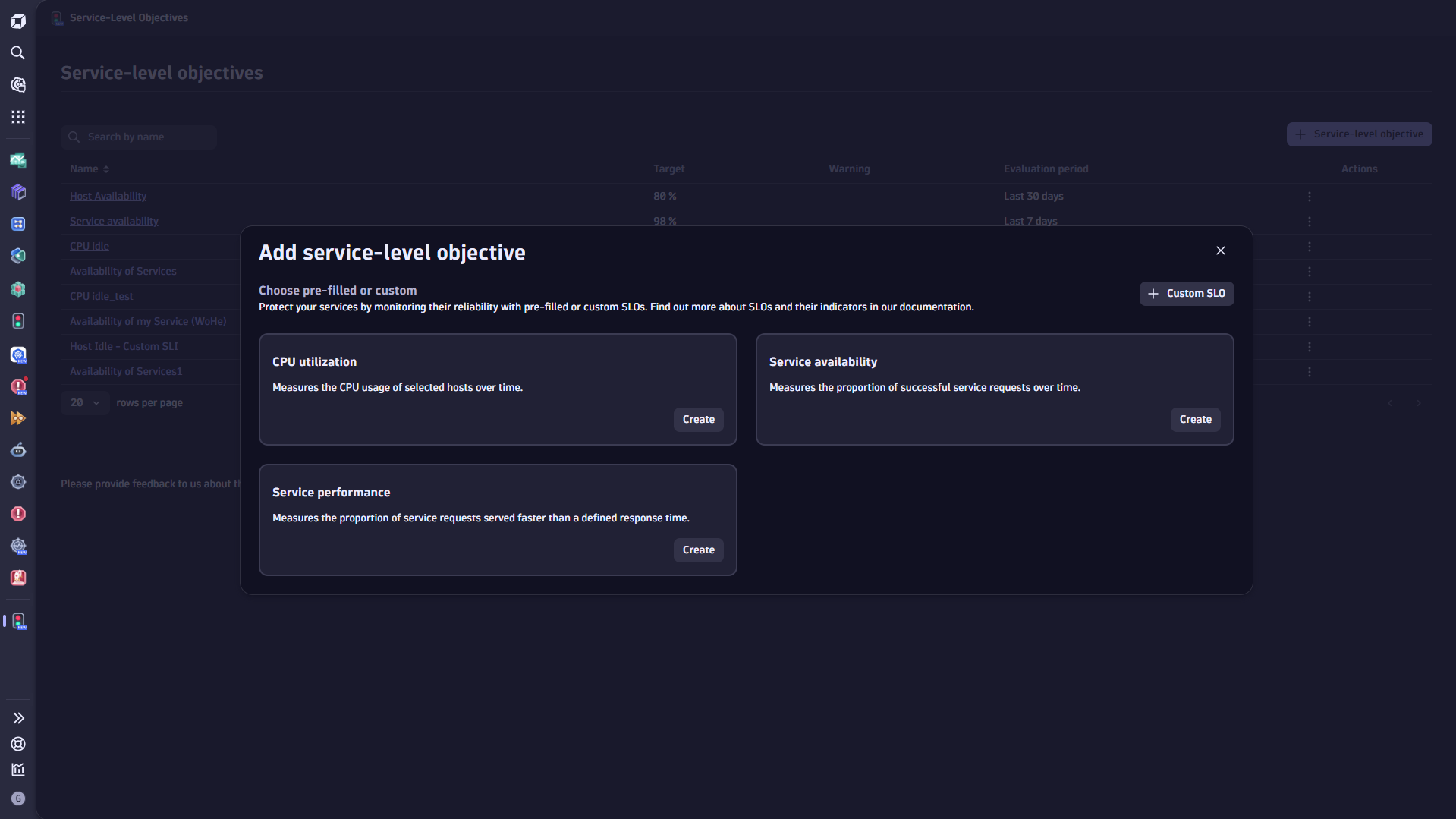This screenshot has height=819, width=1456.
Task: Collapse the sidebar with the double chevron
Action: pos(17,718)
